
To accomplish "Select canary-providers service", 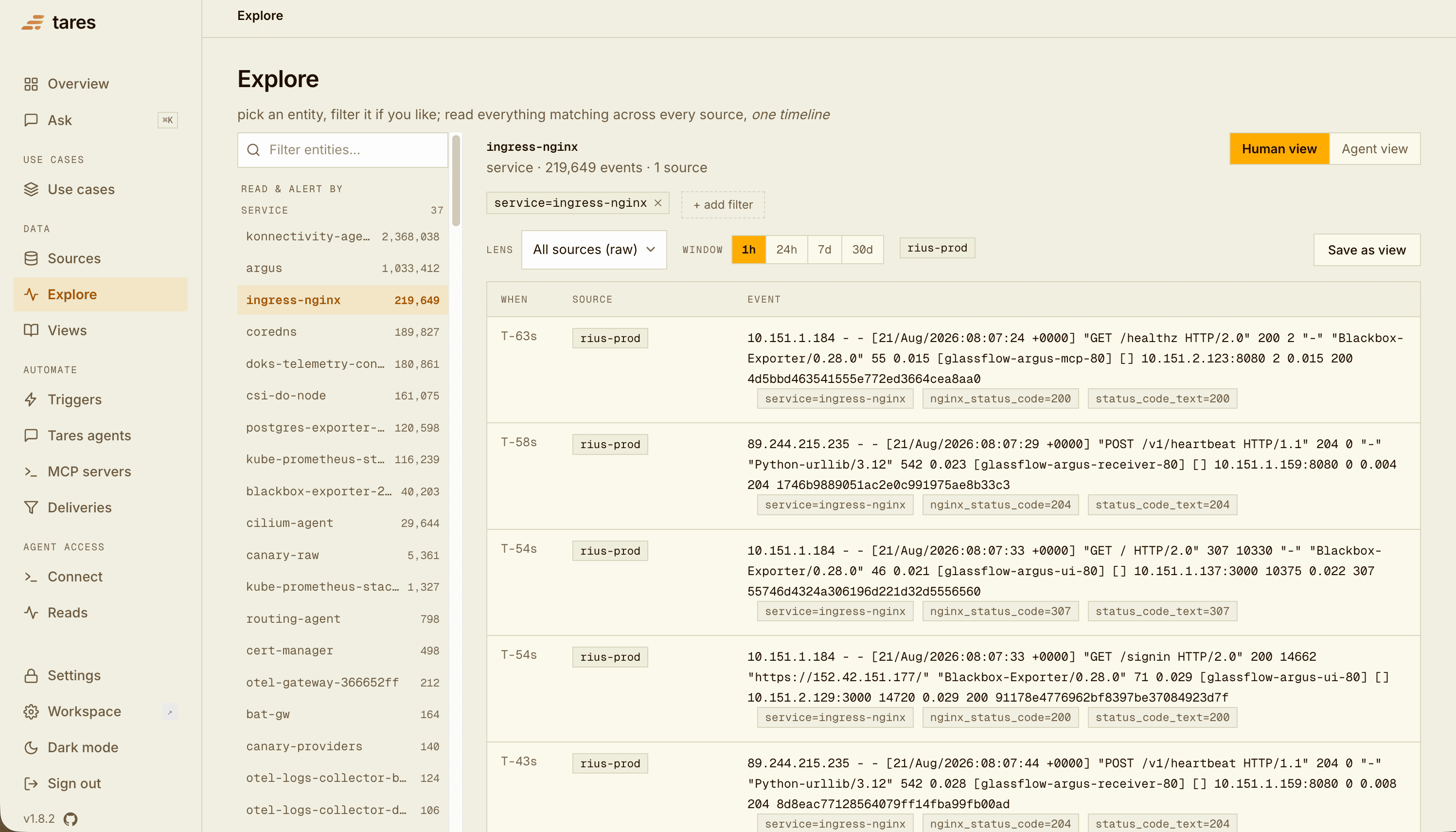I will click(x=342, y=746).
